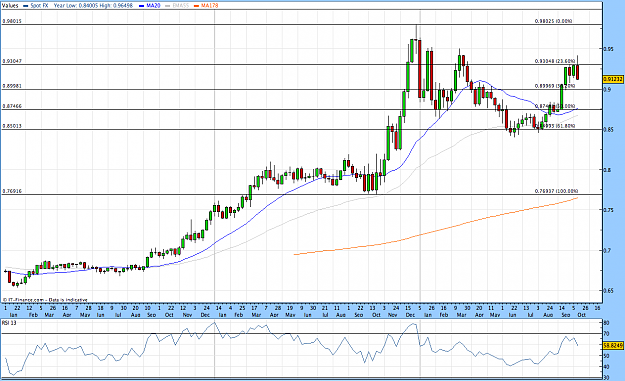Select the Spot FX legend label
Image resolution: width=625 pixels, height=381 pixels.
(39, 6)
